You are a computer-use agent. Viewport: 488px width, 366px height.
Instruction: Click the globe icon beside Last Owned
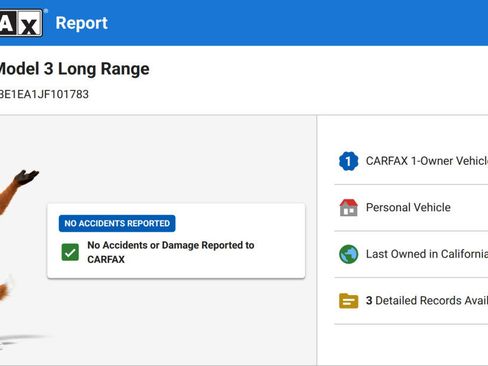[x=348, y=254]
